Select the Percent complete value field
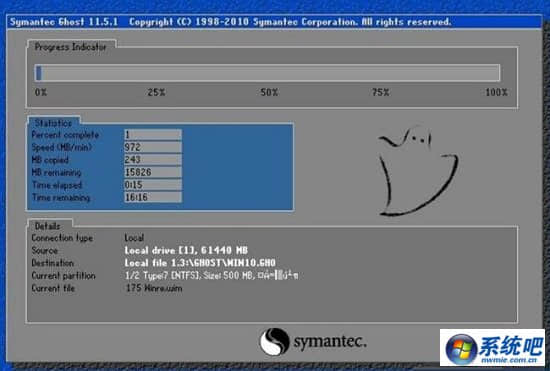 click(153, 135)
